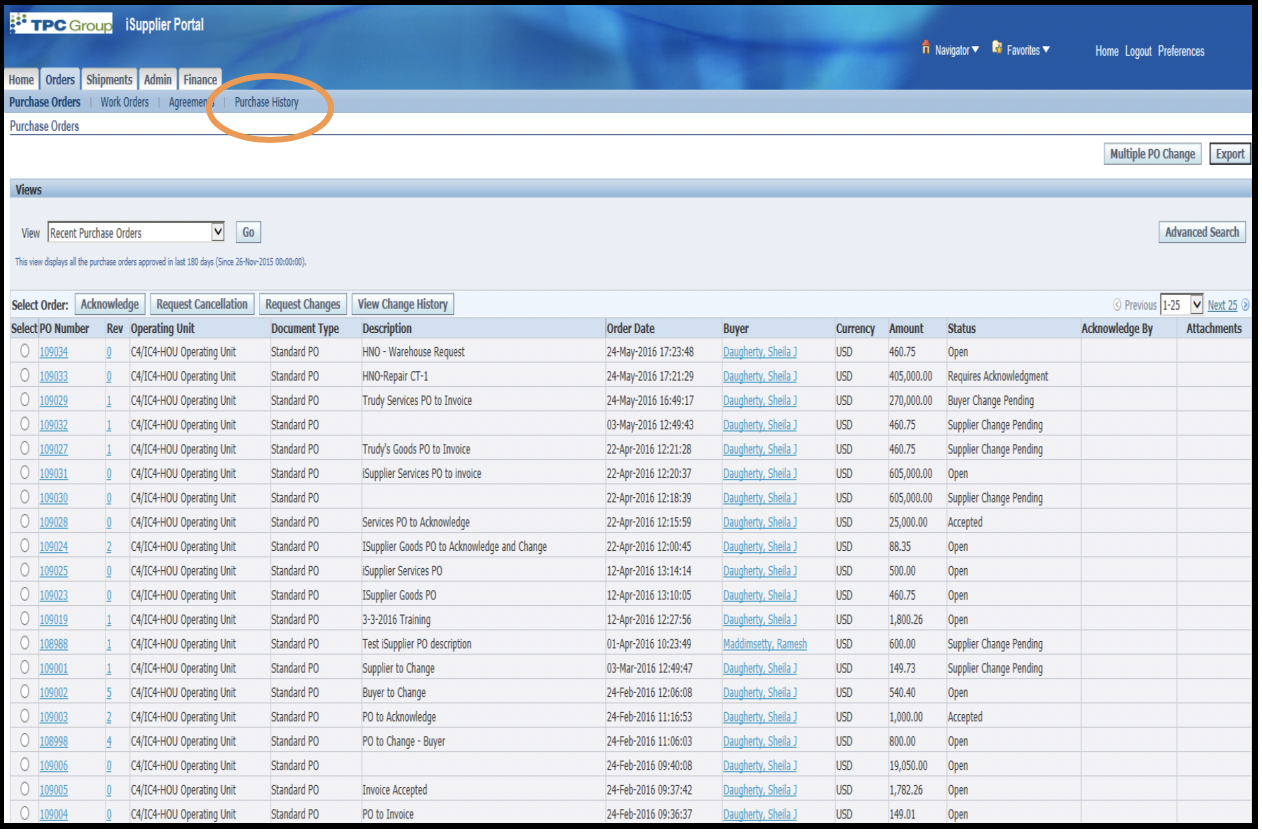Sort by the Amount column header
The height and width of the screenshot is (836, 1262).
pyautogui.click(x=906, y=328)
